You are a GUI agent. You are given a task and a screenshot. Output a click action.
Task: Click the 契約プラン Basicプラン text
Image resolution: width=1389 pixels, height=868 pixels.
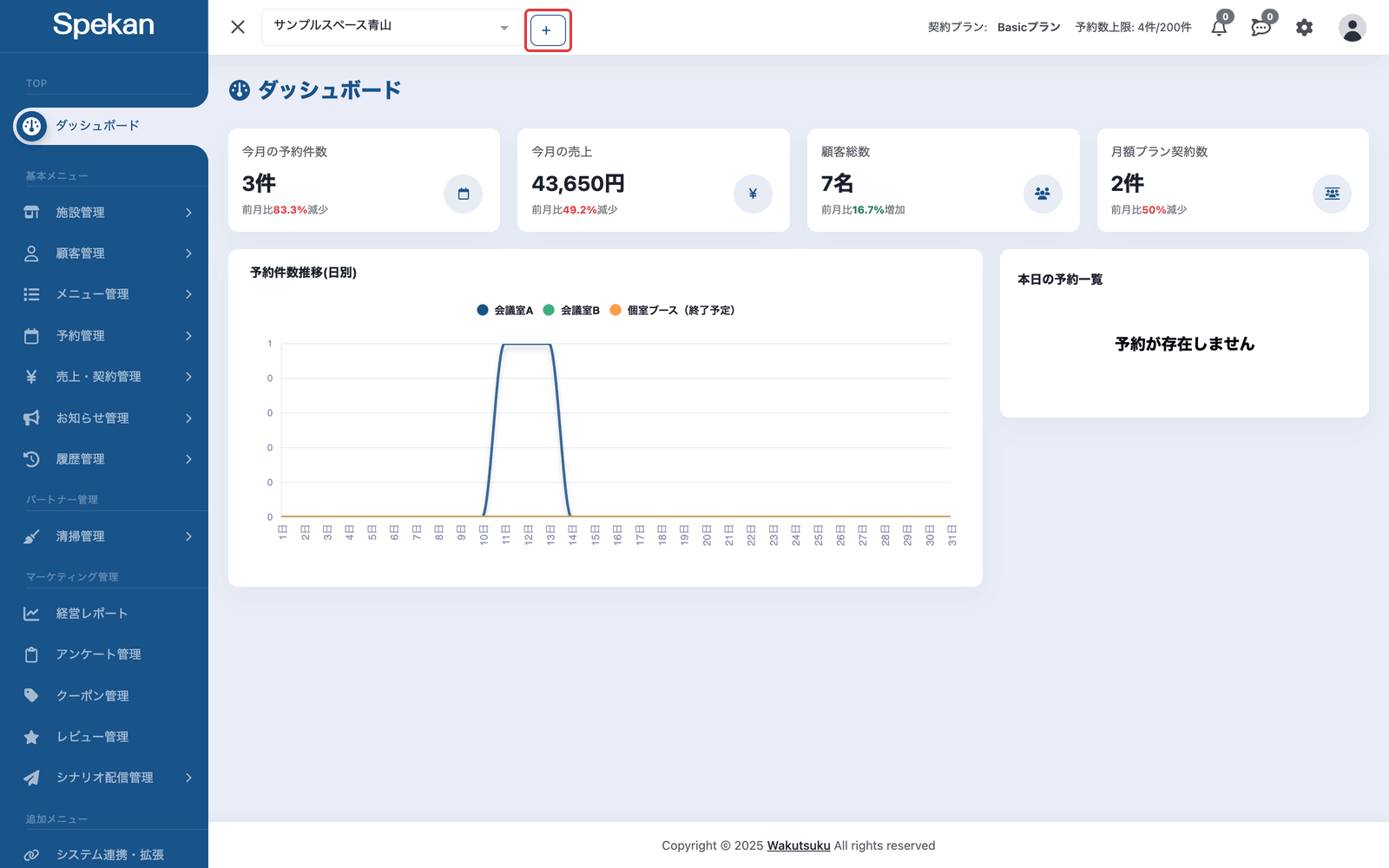994,27
